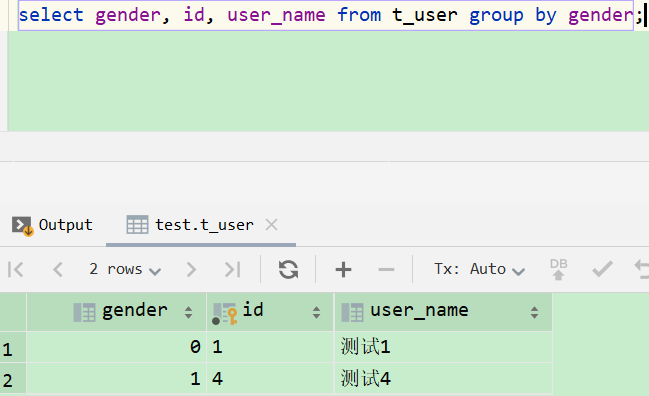Delete selected row with minus icon
Screen dimensions: 649x396
[x=386, y=270]
